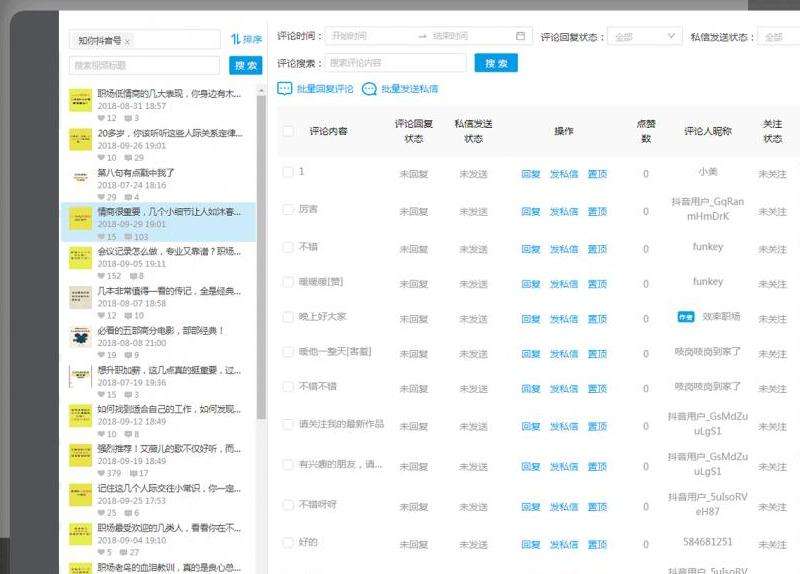Image resolution: width=800 pixels, height=574 pixels.
Task: Click 置顶 link for comment 1
Action: [597, 174]
